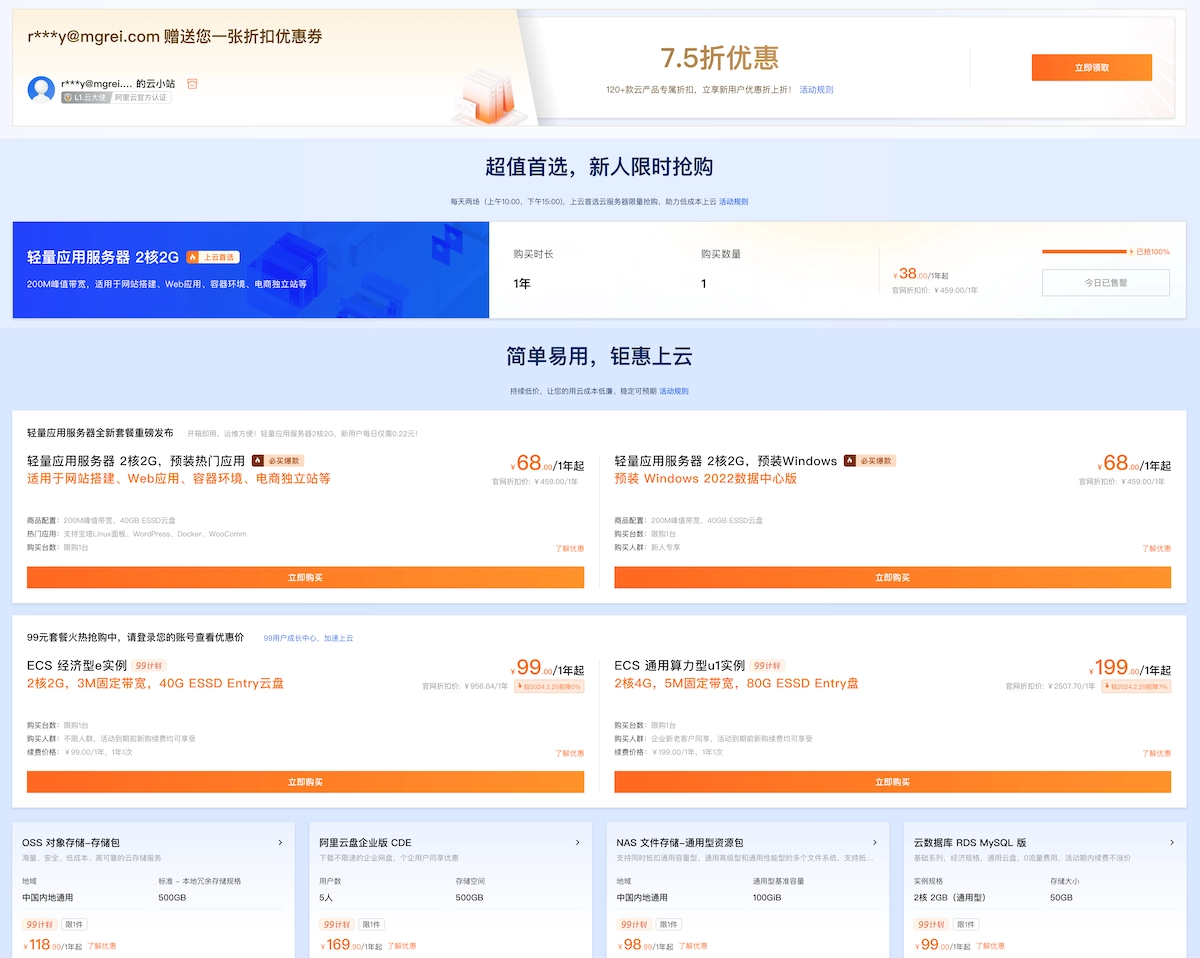Expand 云数据库 RDS MySQL 版 arrow

[1172, 843]
